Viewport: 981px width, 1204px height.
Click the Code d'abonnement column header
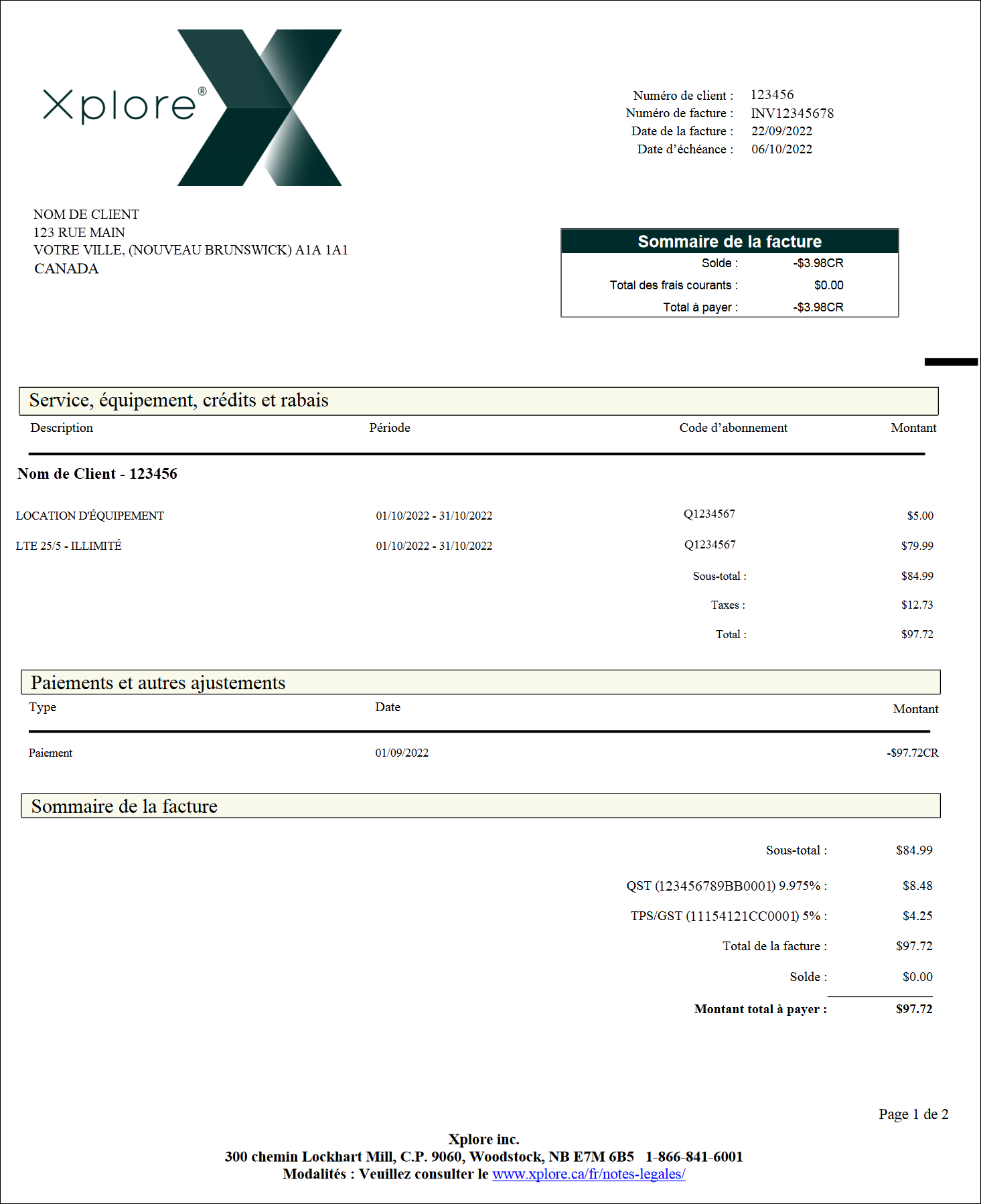733,428
